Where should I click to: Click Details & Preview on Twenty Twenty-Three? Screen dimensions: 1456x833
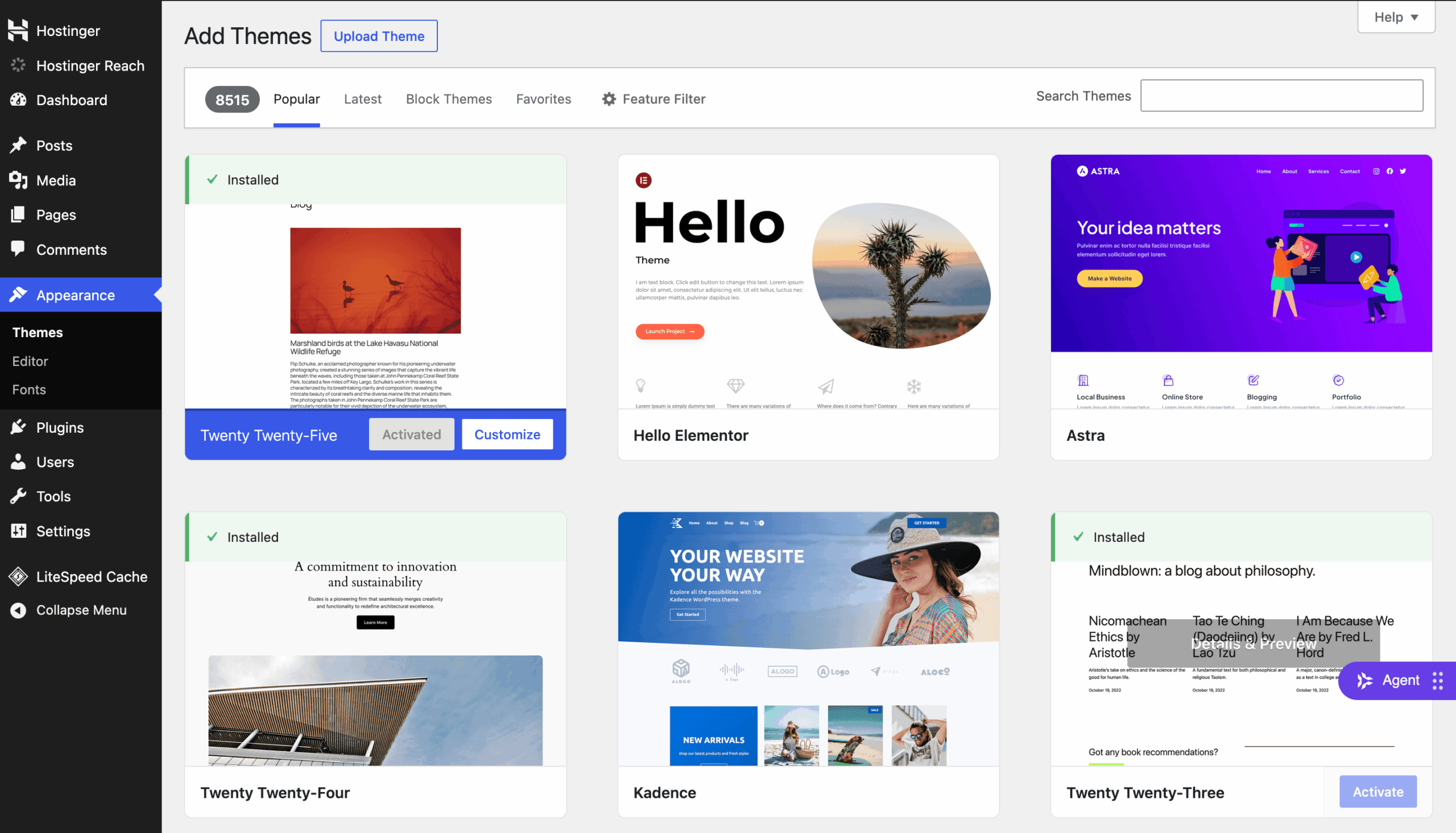[x=1253, y=643]
